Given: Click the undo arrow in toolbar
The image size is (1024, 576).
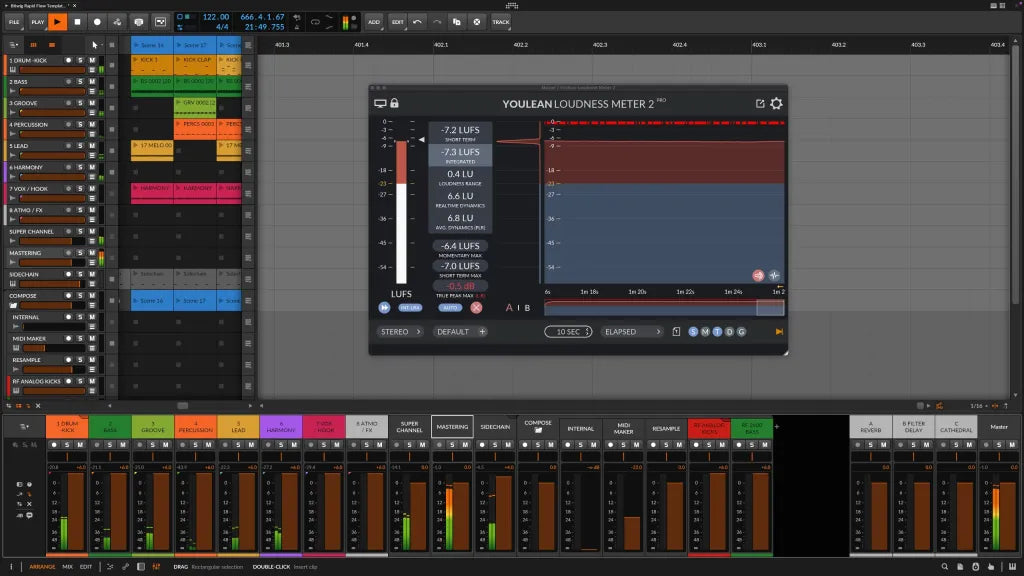Looking at the screenshot, I should click(x=417, y=22).
